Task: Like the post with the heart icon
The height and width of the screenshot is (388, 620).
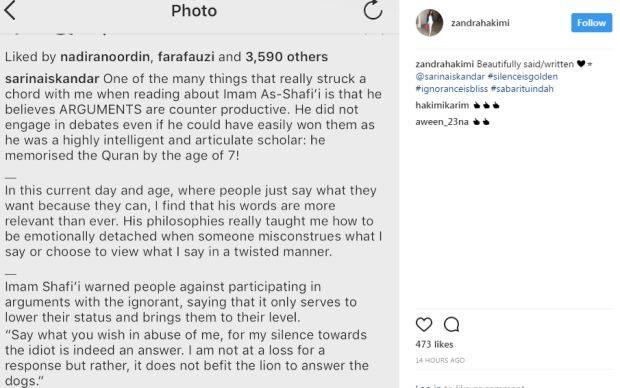Action: click(x=424, y=324)
